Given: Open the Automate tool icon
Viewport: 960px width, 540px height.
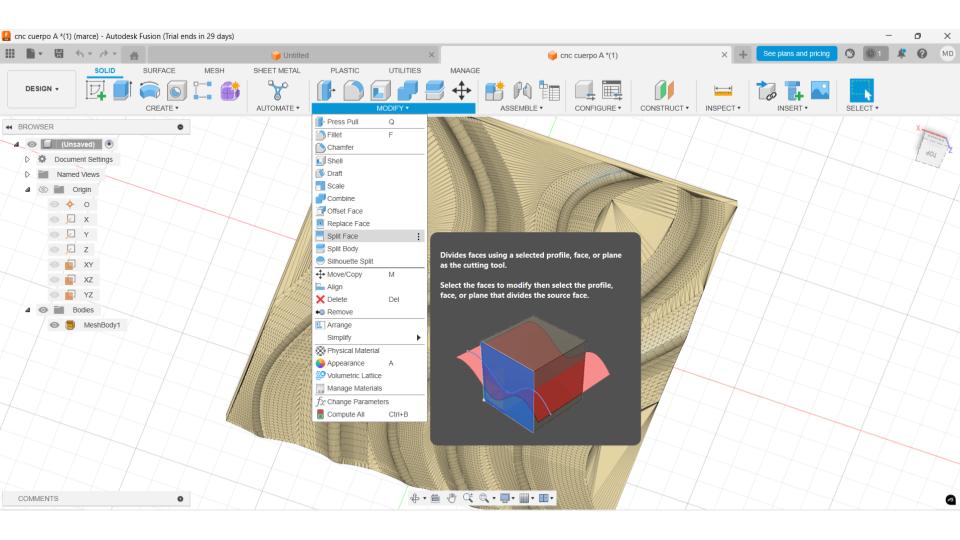Looking at the screenshot, I should pos(277,91).
